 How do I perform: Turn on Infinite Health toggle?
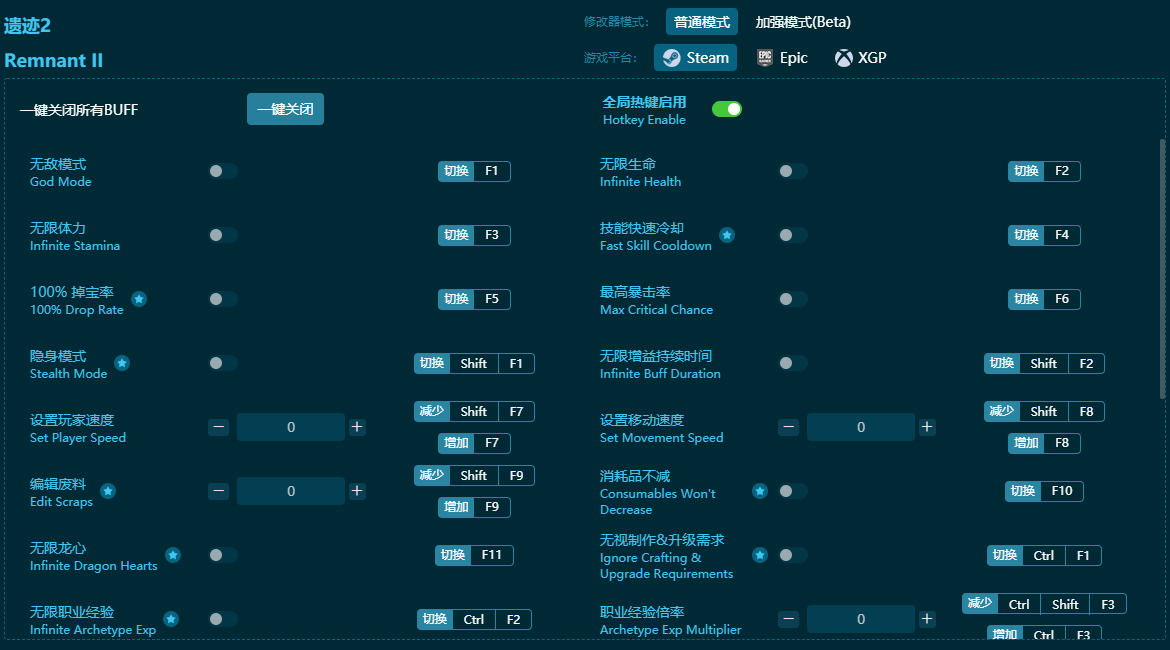tap(793, 171)
